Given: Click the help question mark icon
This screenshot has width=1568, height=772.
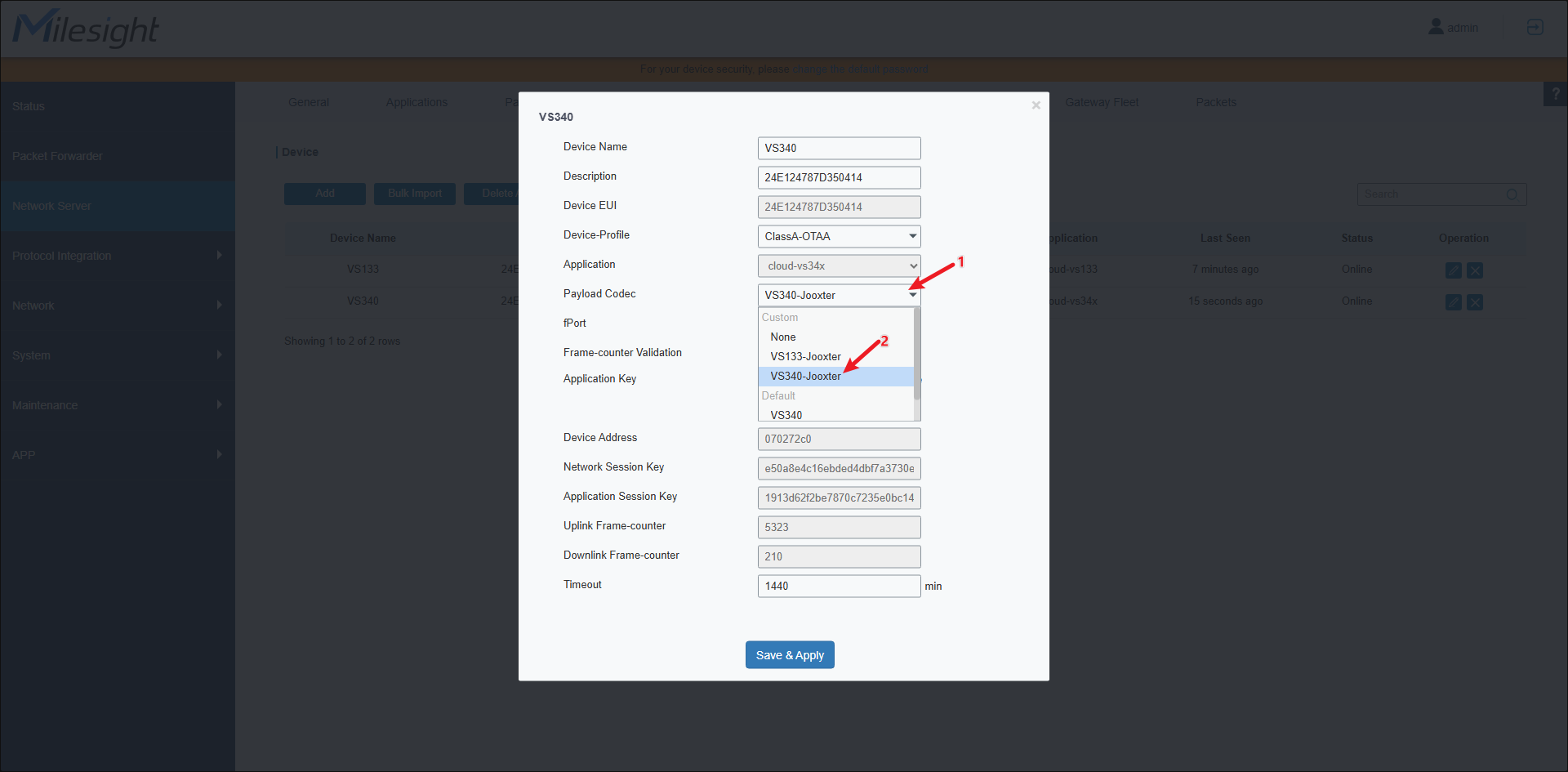Looking at the screenshot, I should pyautogui.click(x=1555, y=94).
